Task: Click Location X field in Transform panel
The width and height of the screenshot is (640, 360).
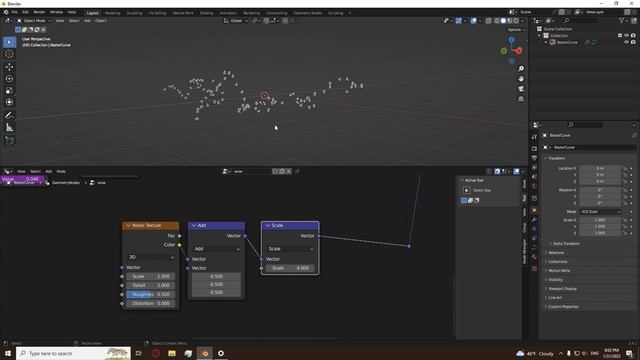Action: click(x=600, y=168)
